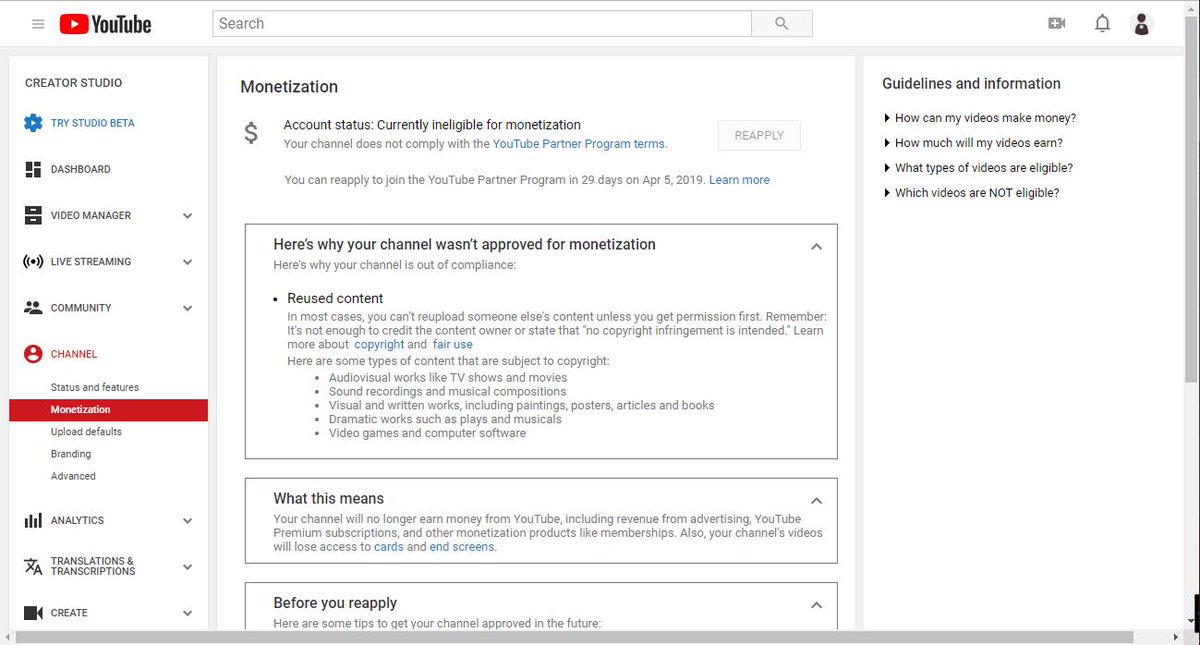Click the Analytics bar chart icon
The height and width of the screenshot is (645, 1200).
pyautogui.click(x=33, y=520)
